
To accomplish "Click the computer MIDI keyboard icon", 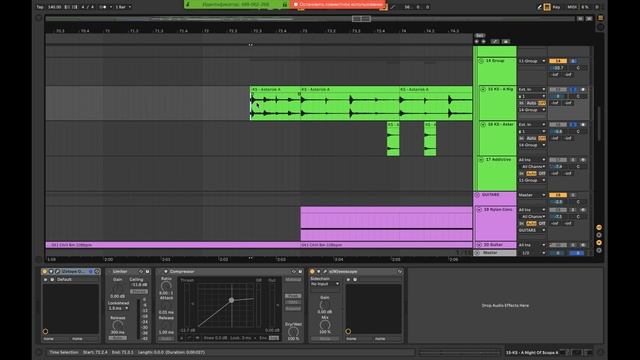I will (547, 7).
